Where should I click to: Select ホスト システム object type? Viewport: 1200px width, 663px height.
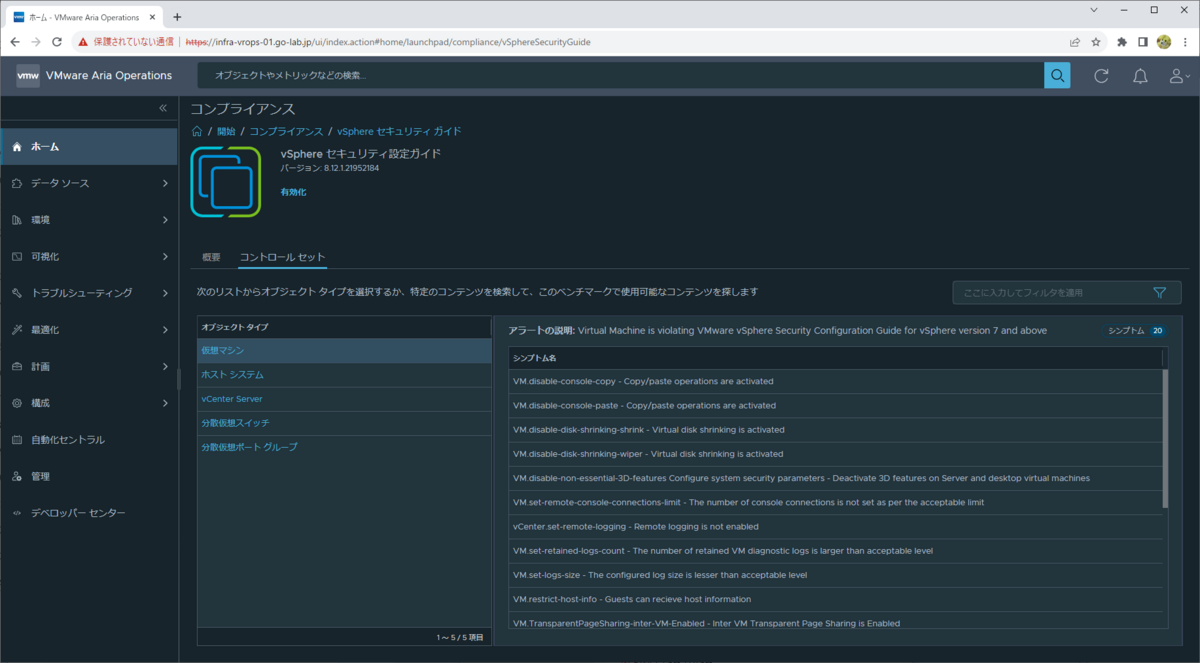(344, 375)
